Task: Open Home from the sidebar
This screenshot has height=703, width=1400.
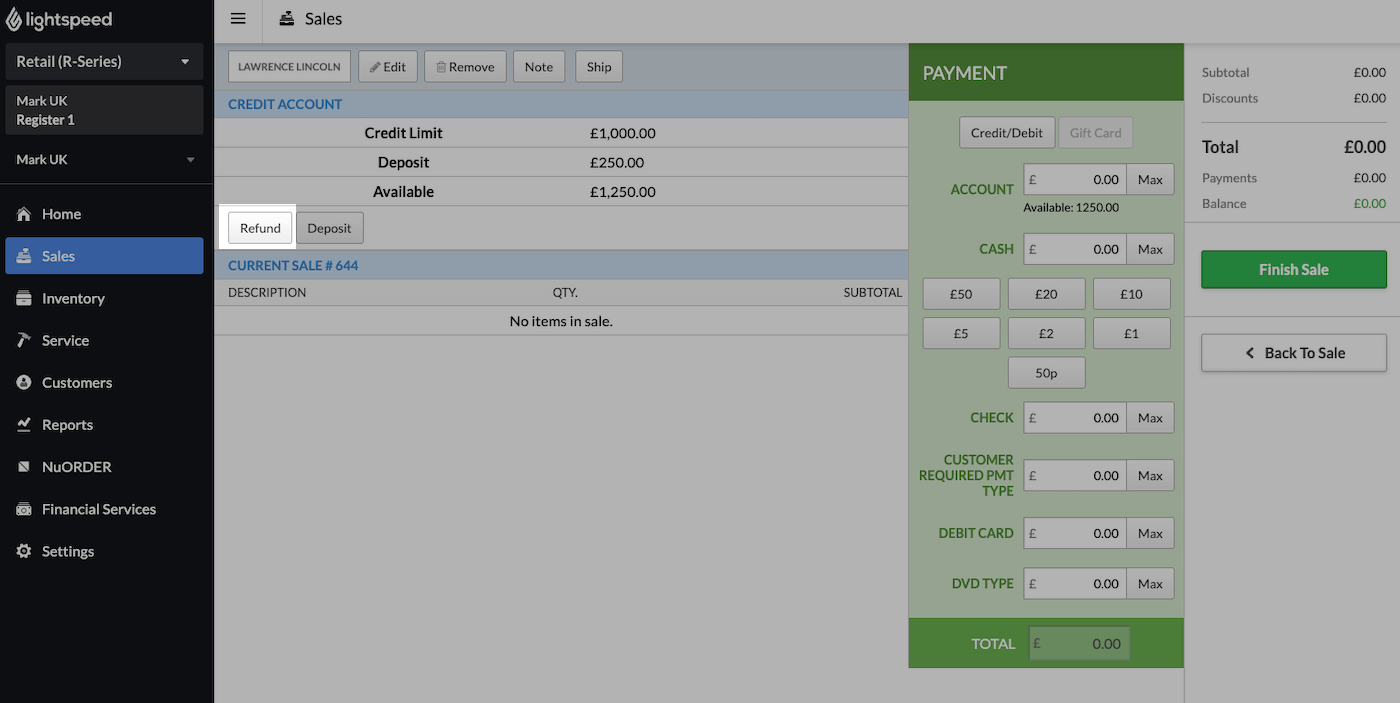Action: 61,214
